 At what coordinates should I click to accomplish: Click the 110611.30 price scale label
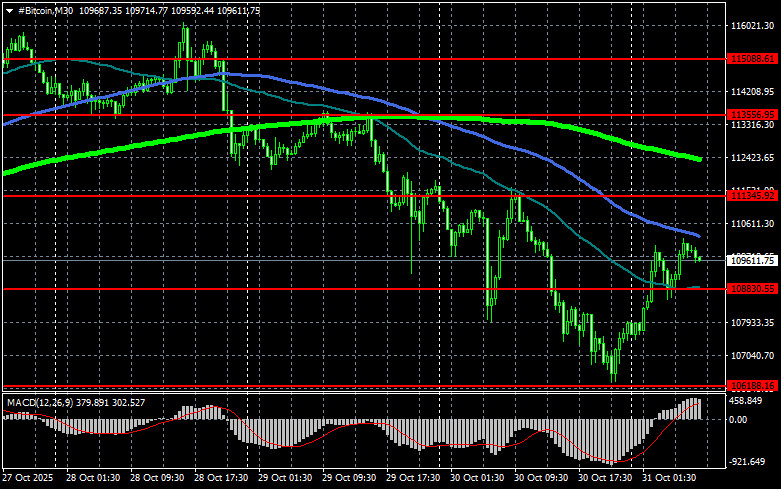[753, 224]
